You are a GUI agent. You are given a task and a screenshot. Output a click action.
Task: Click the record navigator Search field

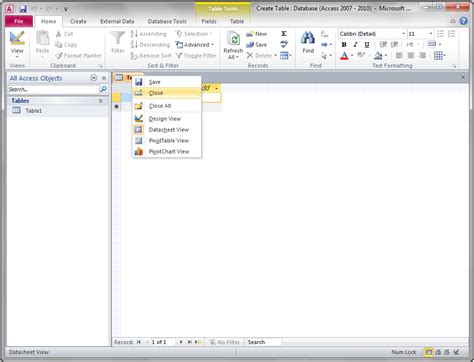(x=263, y=342)
